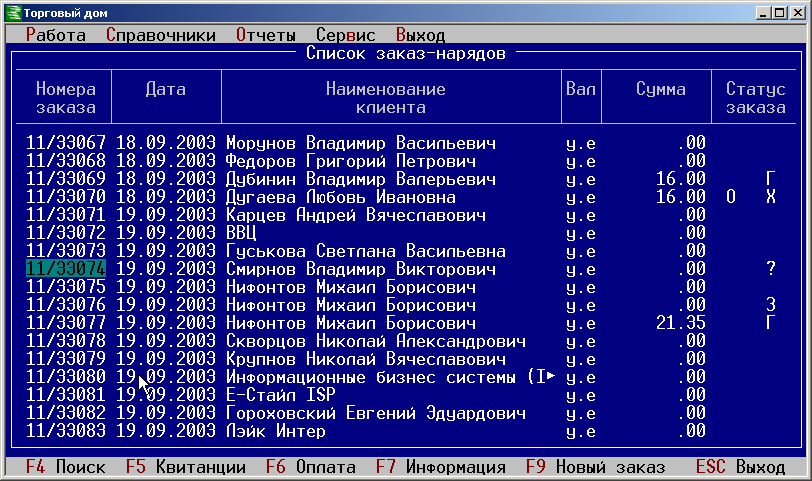
Task: Click sum 16.00 for order 11/33070
Action: coord(681,197)
